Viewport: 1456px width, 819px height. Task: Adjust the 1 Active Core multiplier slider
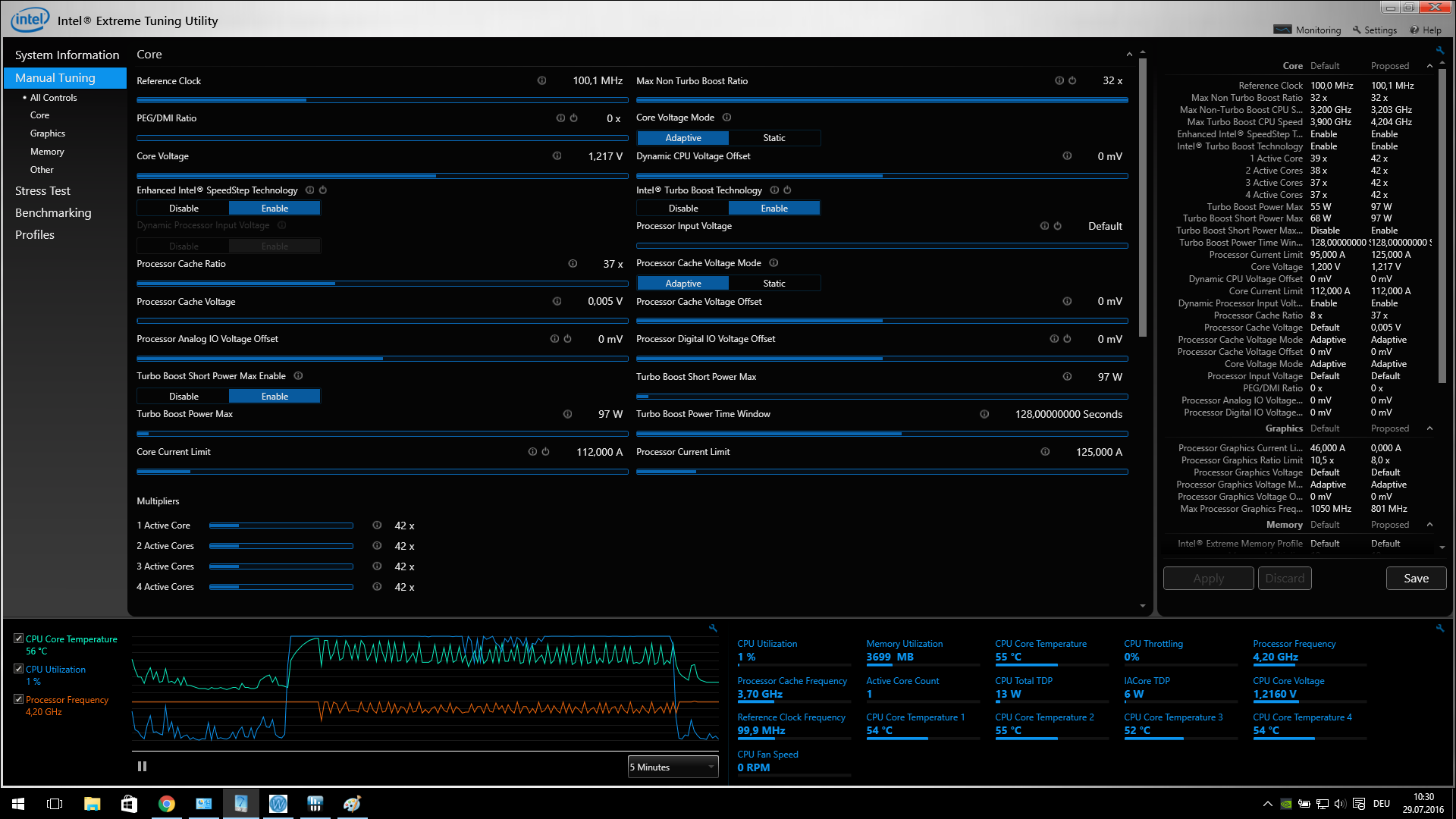click(281, 526)
